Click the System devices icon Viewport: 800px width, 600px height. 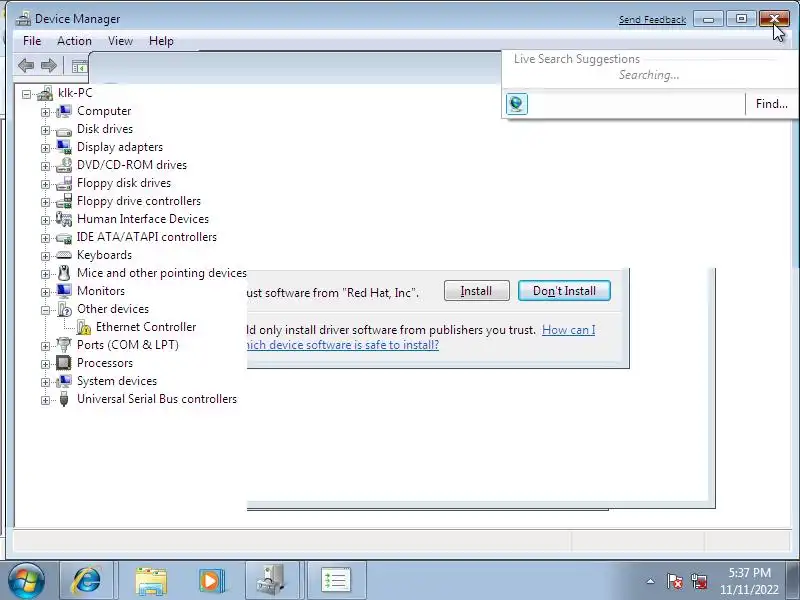64,381
